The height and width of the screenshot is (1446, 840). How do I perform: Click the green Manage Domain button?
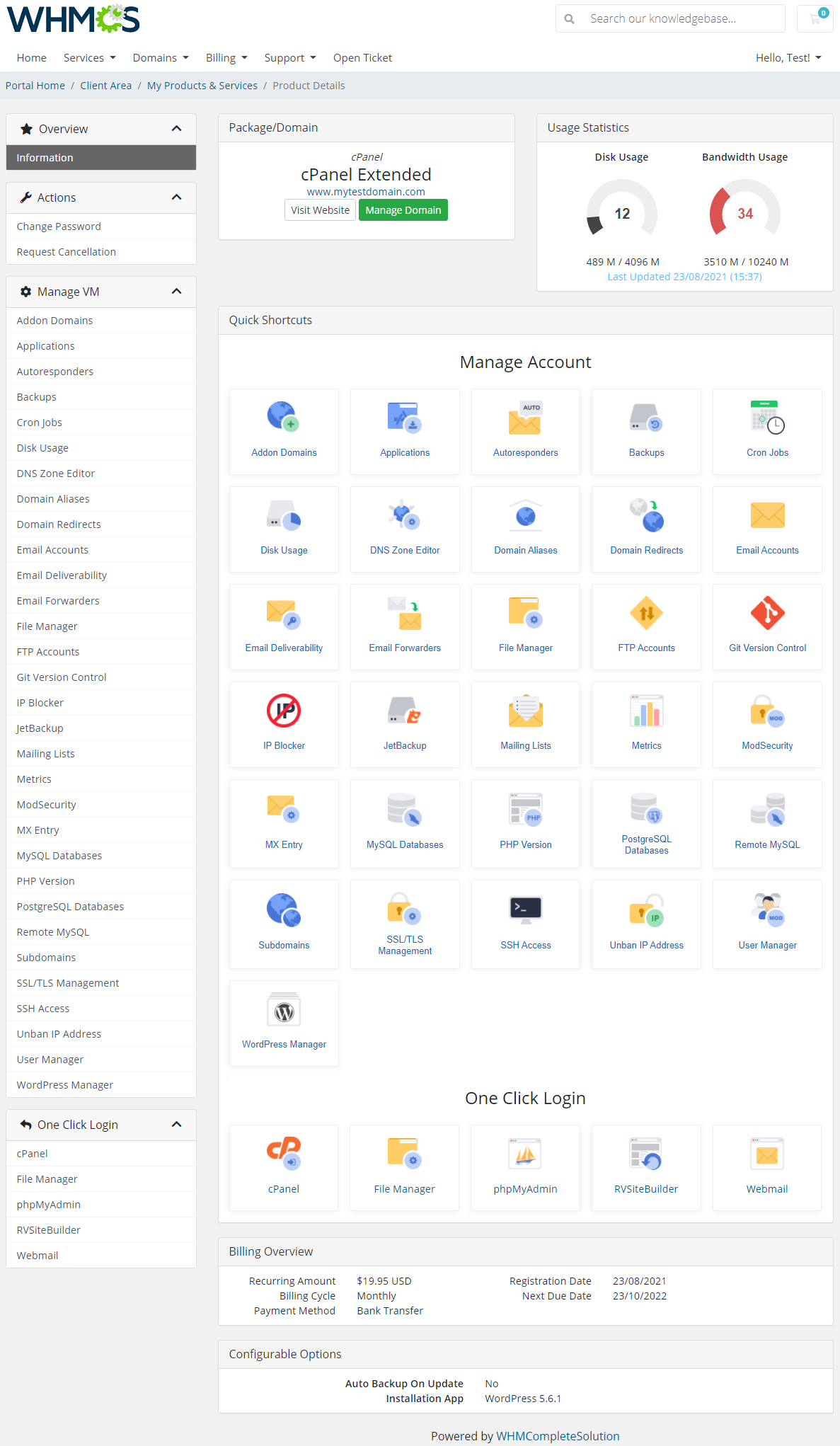(403, 210)
